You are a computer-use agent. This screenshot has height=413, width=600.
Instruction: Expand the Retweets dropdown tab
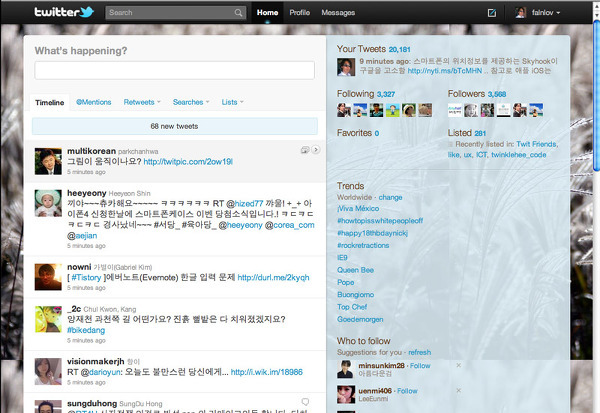pyautogui.click(x=142, y=102)
